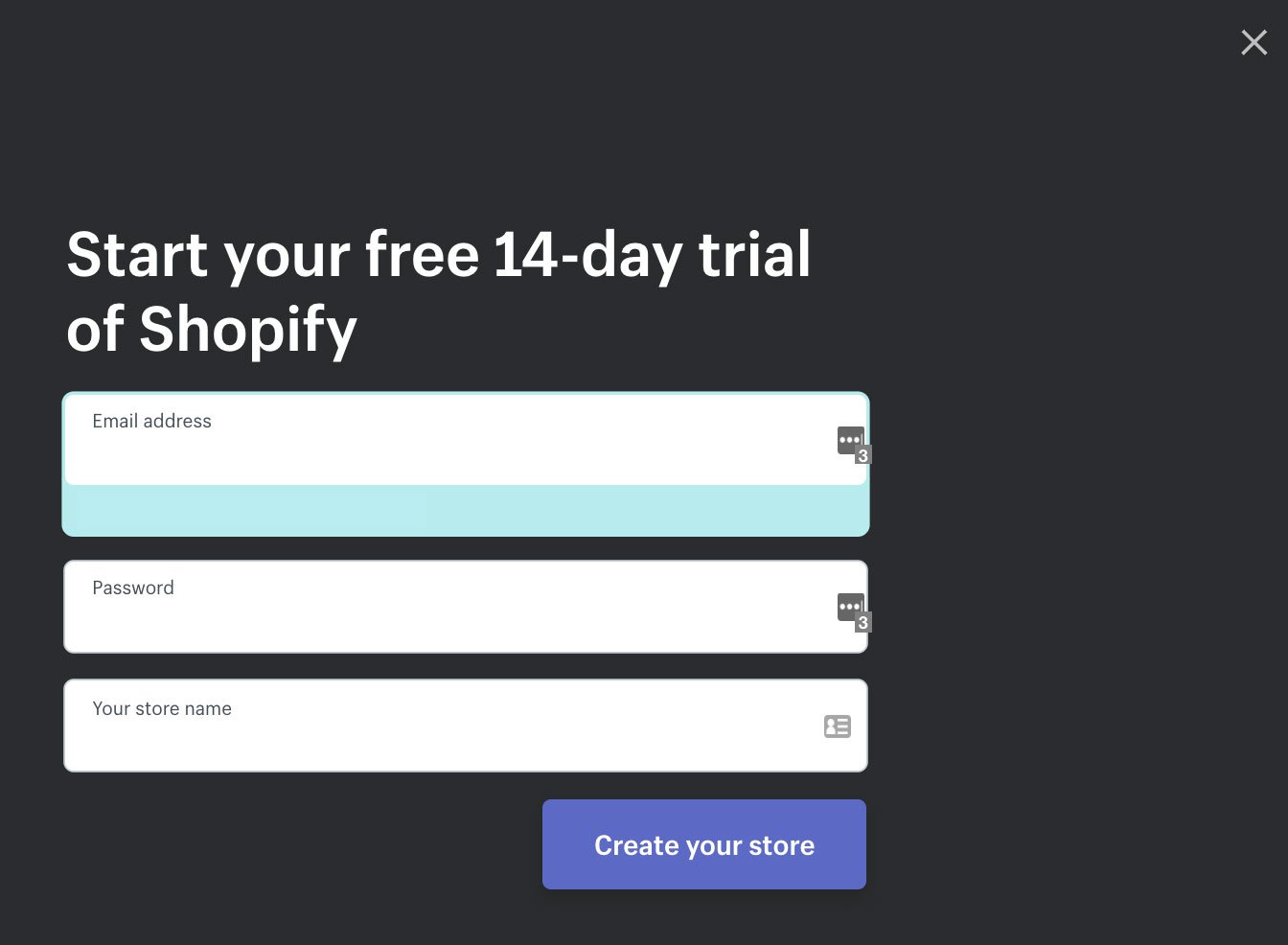This screenshot has width=1288, height=945.
Task: Click the word "trial" in the heading
Action: (754, 256)
